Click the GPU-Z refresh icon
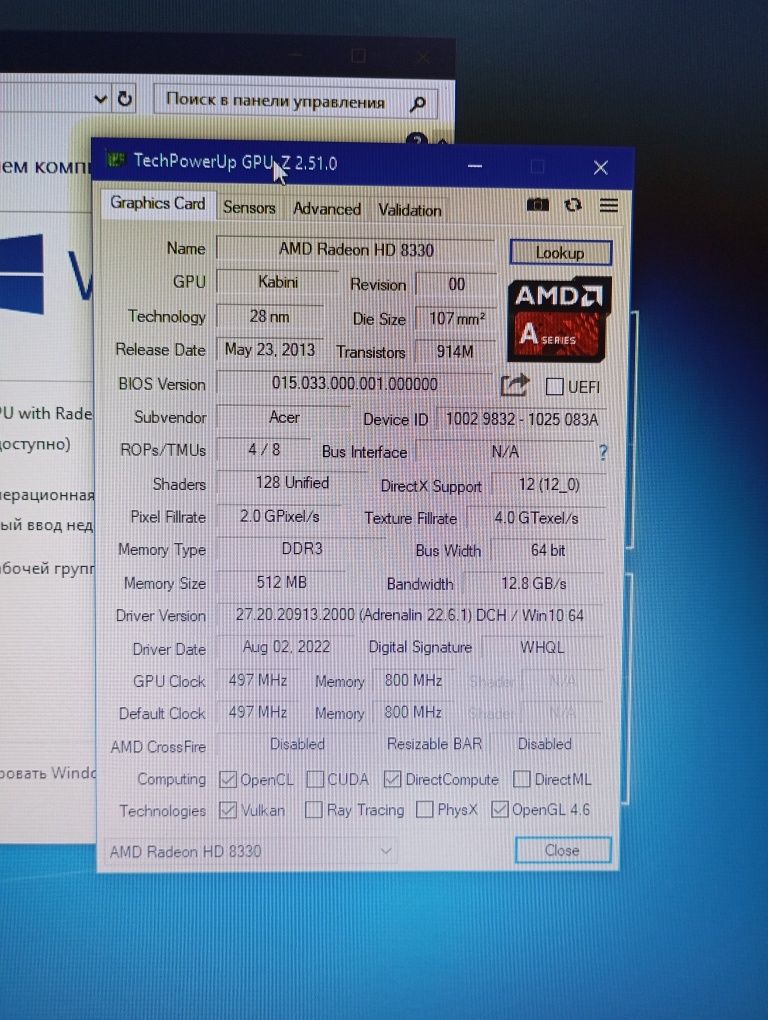The height and width of the screenshot is (1020, 768). click(573, 205)
